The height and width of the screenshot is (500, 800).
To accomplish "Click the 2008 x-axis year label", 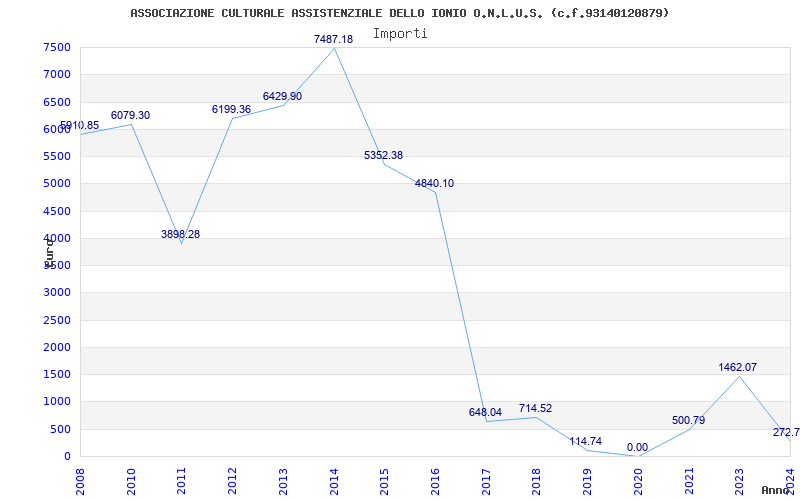I will tap(81, 481).
